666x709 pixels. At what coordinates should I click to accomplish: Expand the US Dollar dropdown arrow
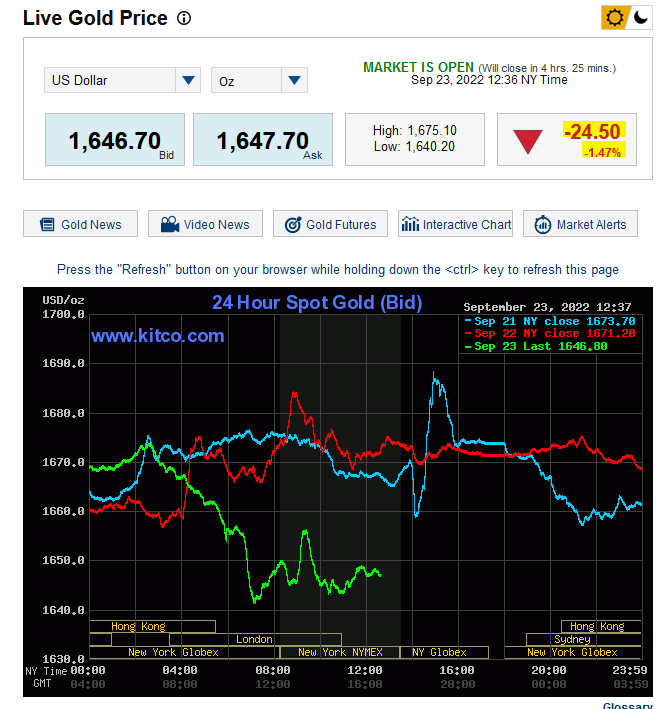click(x=188, y=80)
